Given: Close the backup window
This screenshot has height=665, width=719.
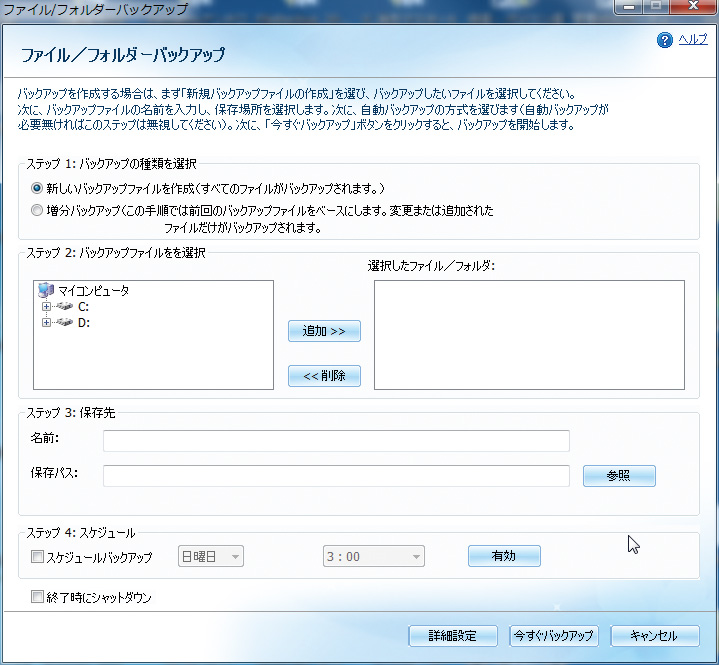Looking at the screenshot, I should pos(693,6).
